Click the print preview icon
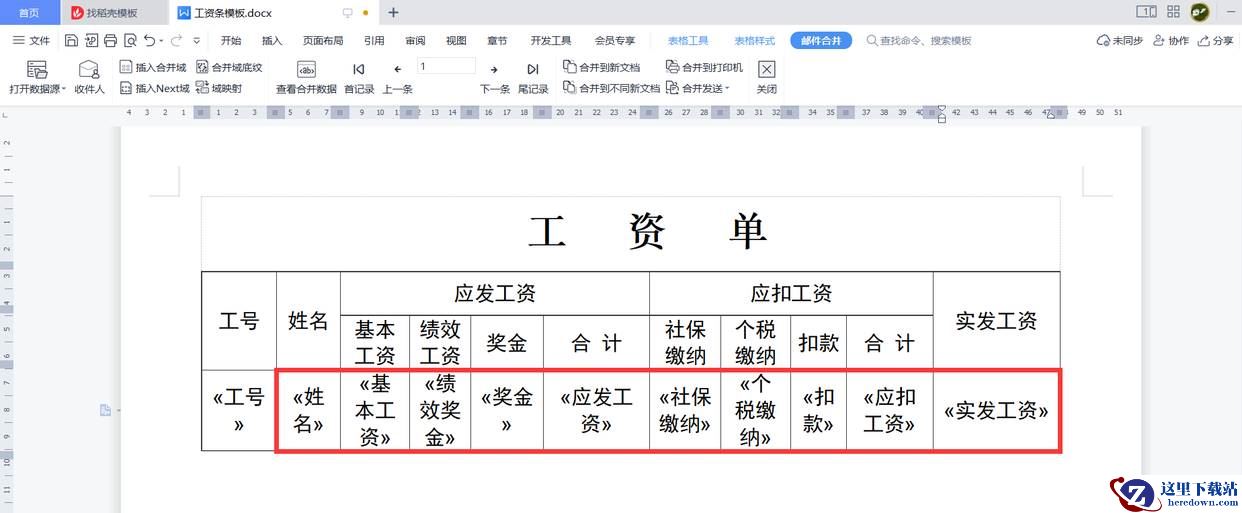The image size is (1242, 513). pyautogui.click(x=130, y=41)
